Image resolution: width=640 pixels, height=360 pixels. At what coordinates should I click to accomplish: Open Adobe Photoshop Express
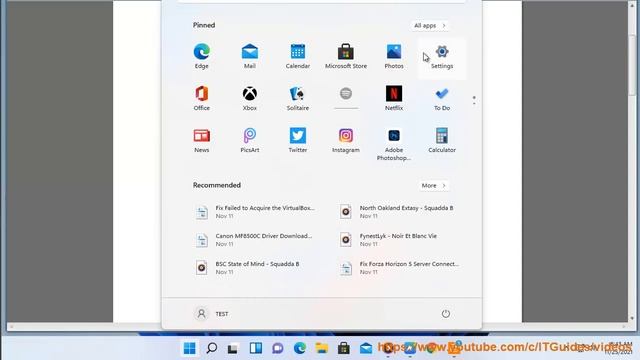[394, 144]
